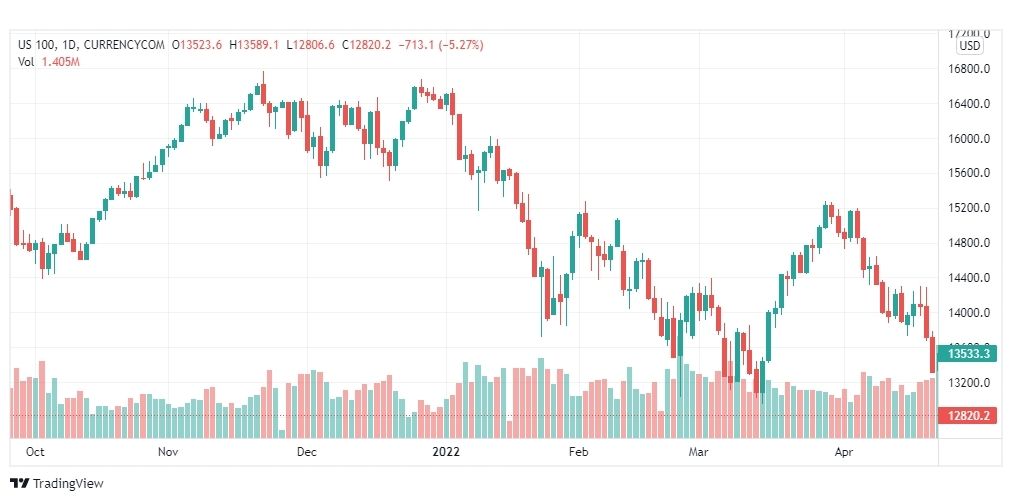Click the 14000.0 price scale label
This screenshot has height=501, width=1012.
tap(972, 313)
